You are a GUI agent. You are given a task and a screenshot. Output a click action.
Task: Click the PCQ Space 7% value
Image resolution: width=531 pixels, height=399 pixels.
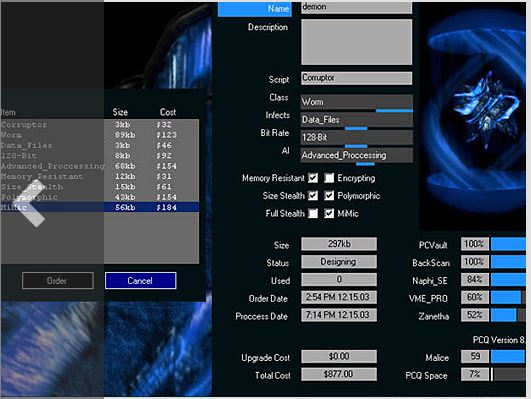point(475,374)
